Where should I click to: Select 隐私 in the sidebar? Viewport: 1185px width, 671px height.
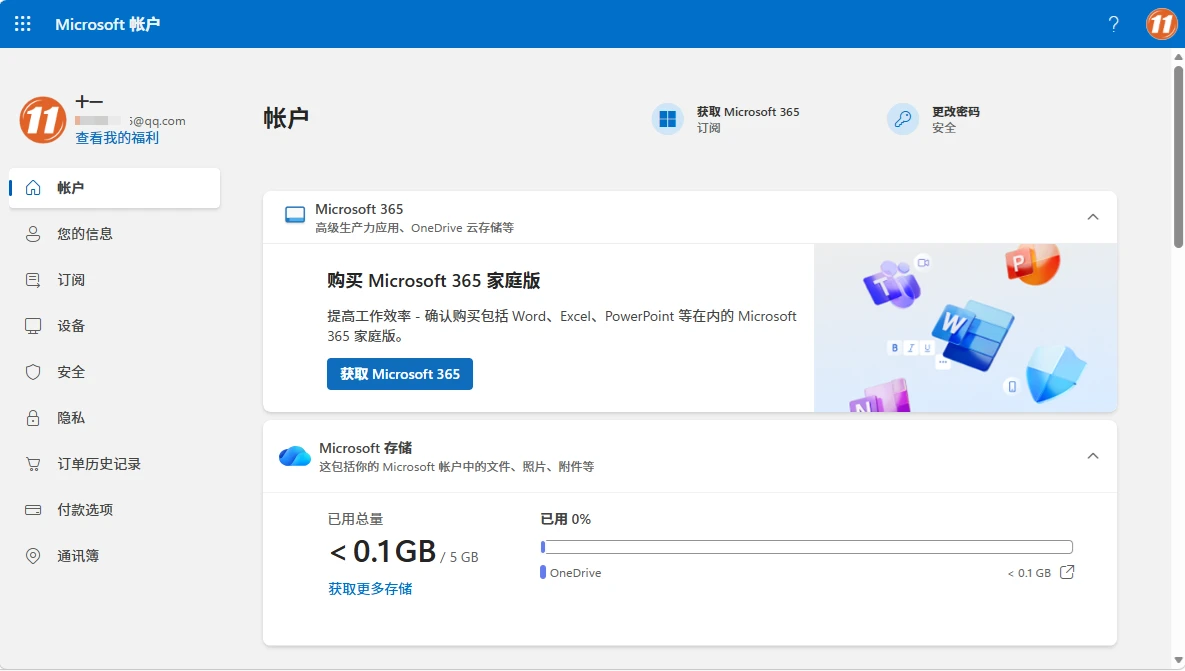click(115, 418)
